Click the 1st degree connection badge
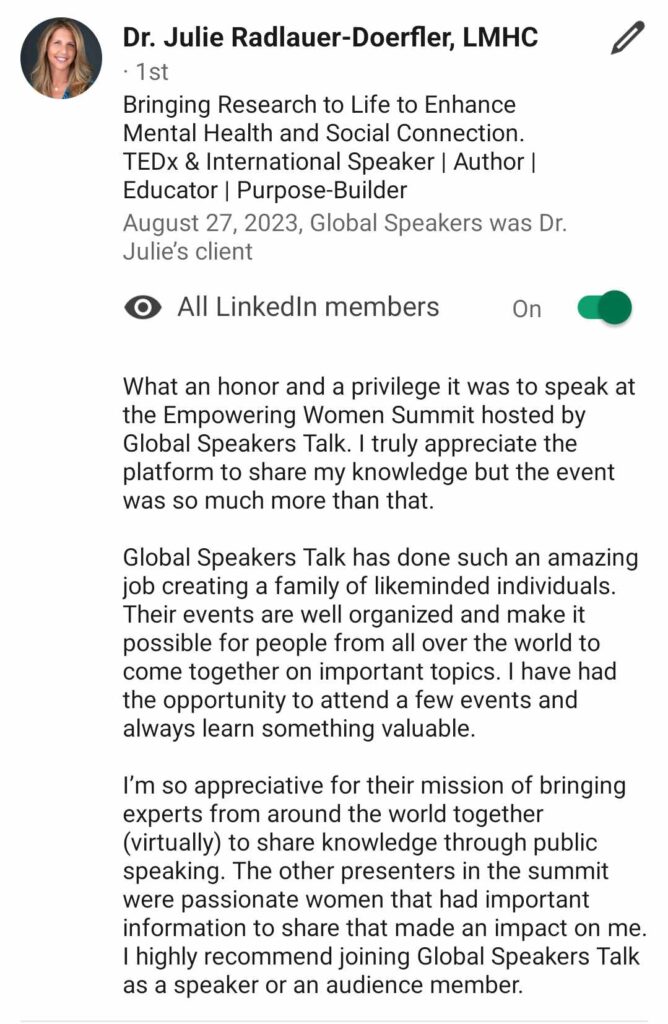Image resolution: width=668 pixels, height=1024 pixels. click(150, 72)
